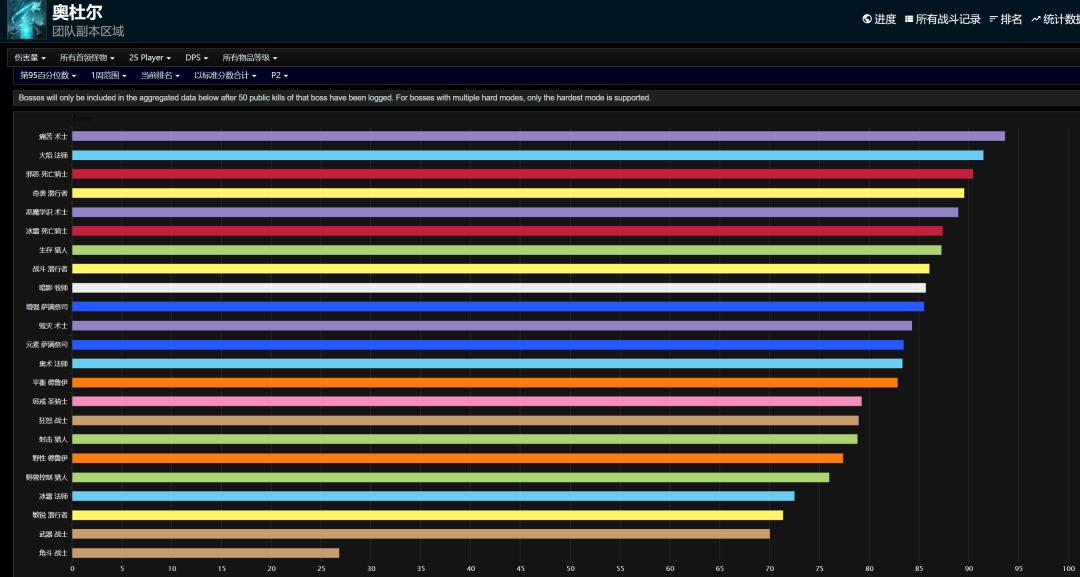Go to the 排名 rankings page
1080x577 pixels.
(1006, 19)
